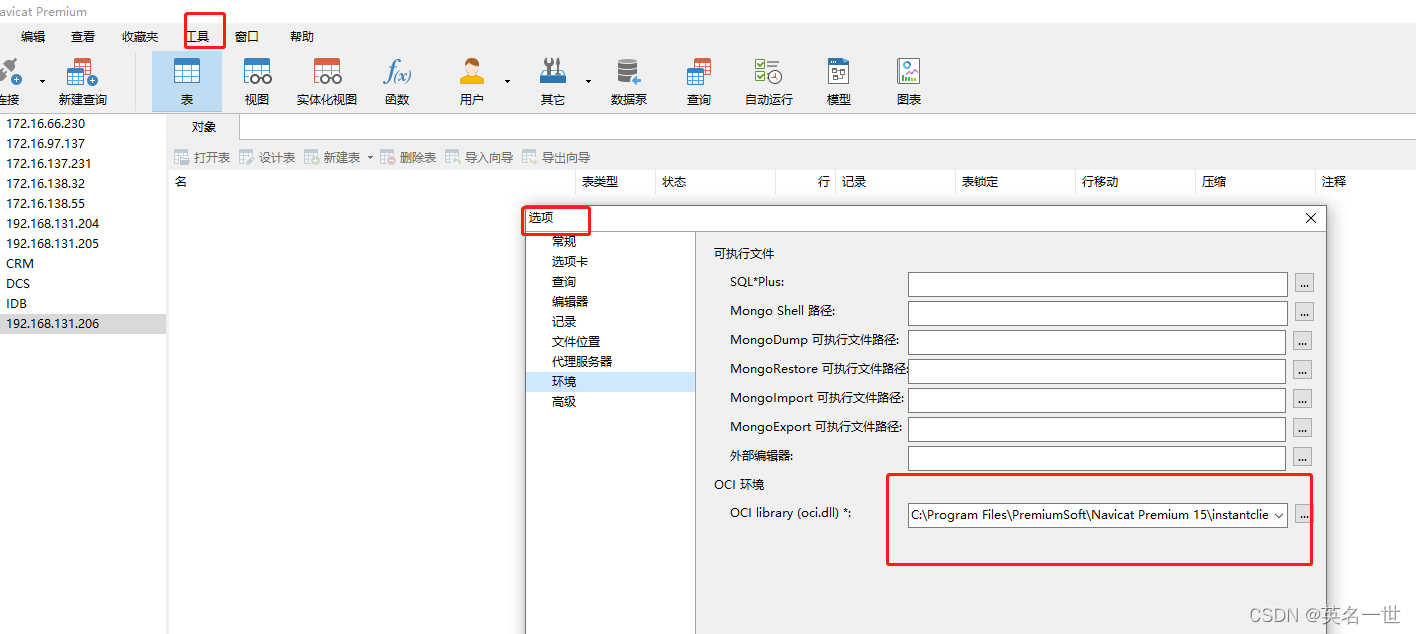Browse for the SQL*Plus executable
This screenshot has height=634, width=1416.
[1304, 283]
